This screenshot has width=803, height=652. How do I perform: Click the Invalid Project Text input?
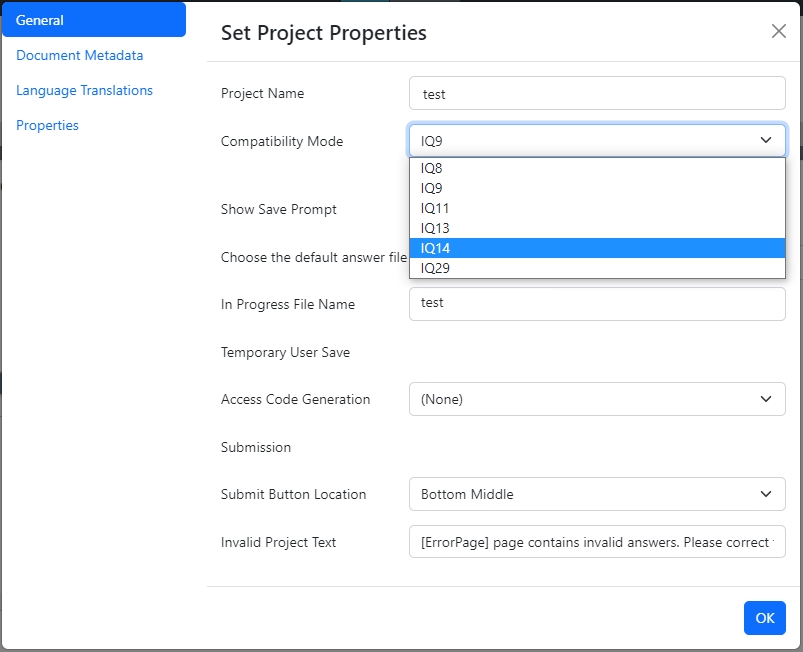tap(597, 542)
